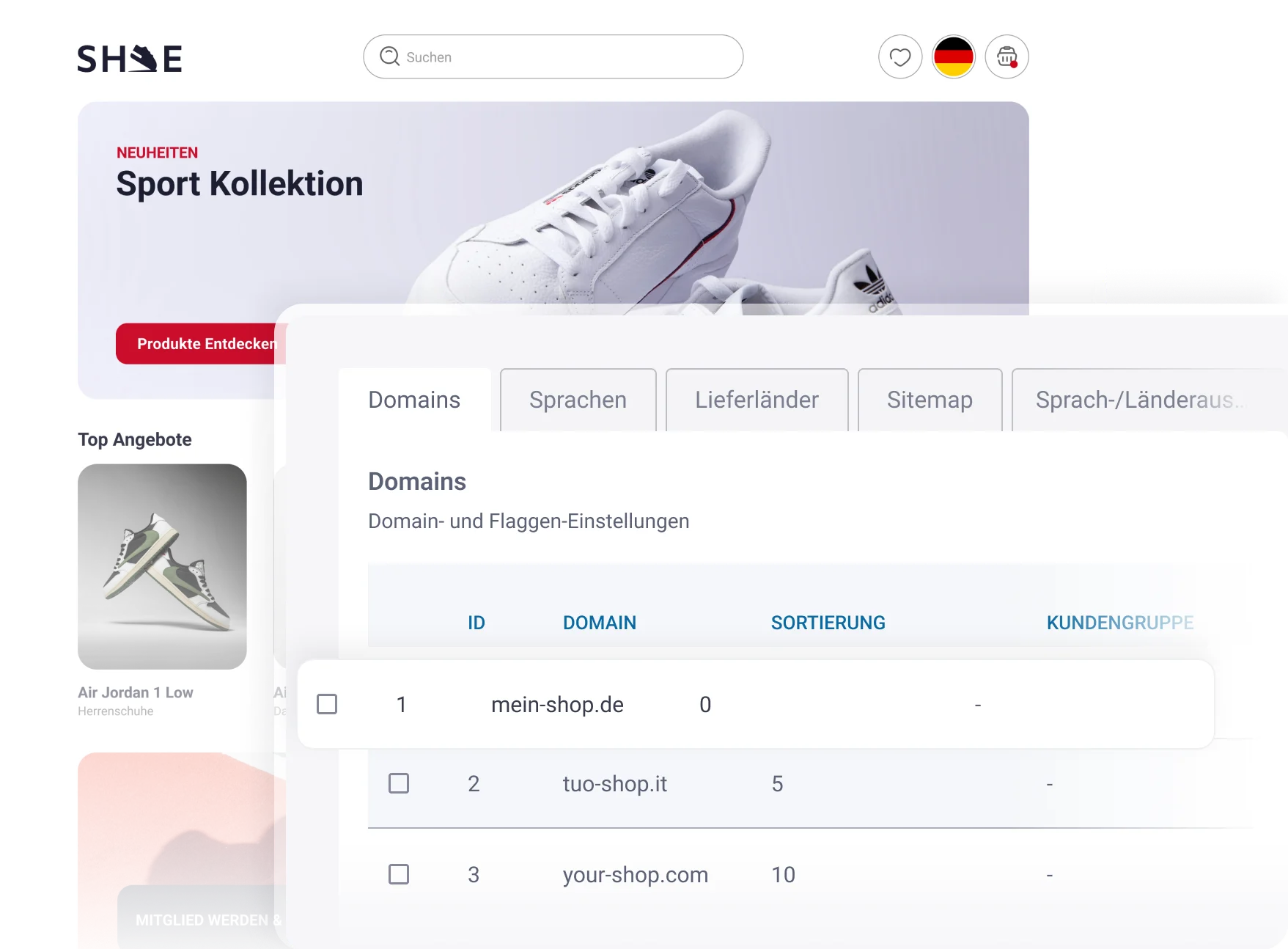The image size is (1288, 949).
Task: Check the mein-shop.de row checkbox
Action: pyautogui.click(x=327, y=704)
